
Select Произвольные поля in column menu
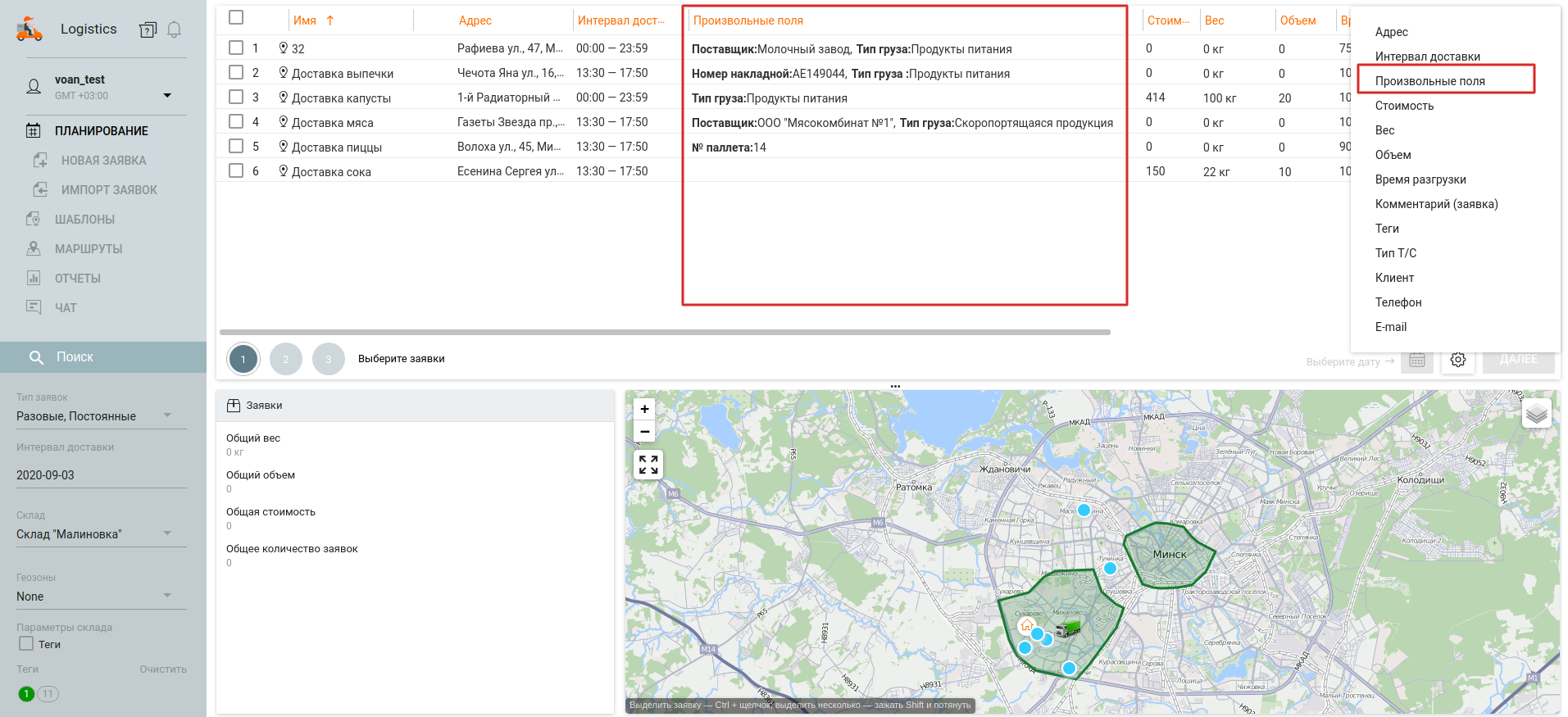[x=1429, y=81]
